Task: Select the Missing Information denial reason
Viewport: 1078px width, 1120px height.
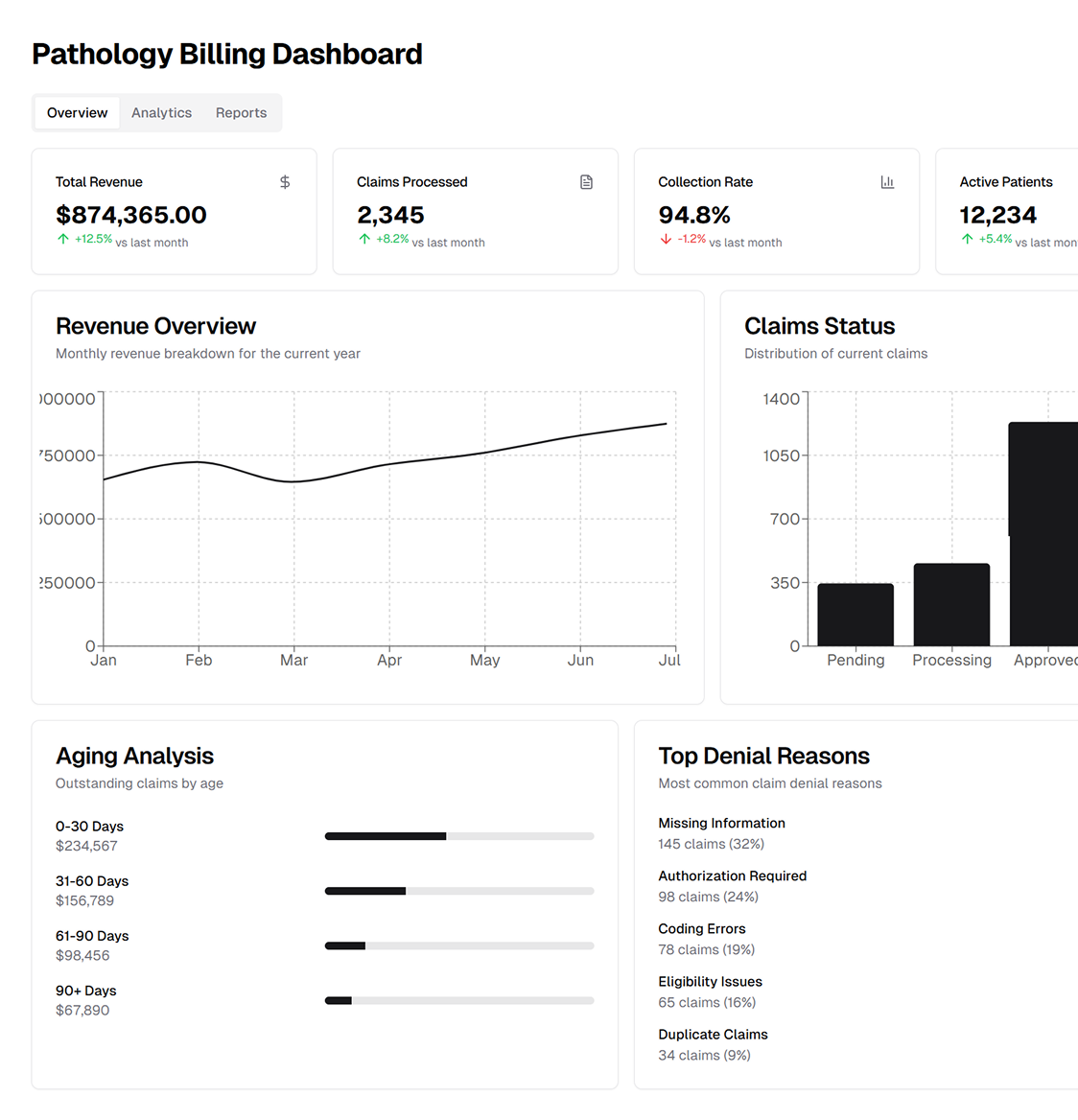Action: click(721, 824)
